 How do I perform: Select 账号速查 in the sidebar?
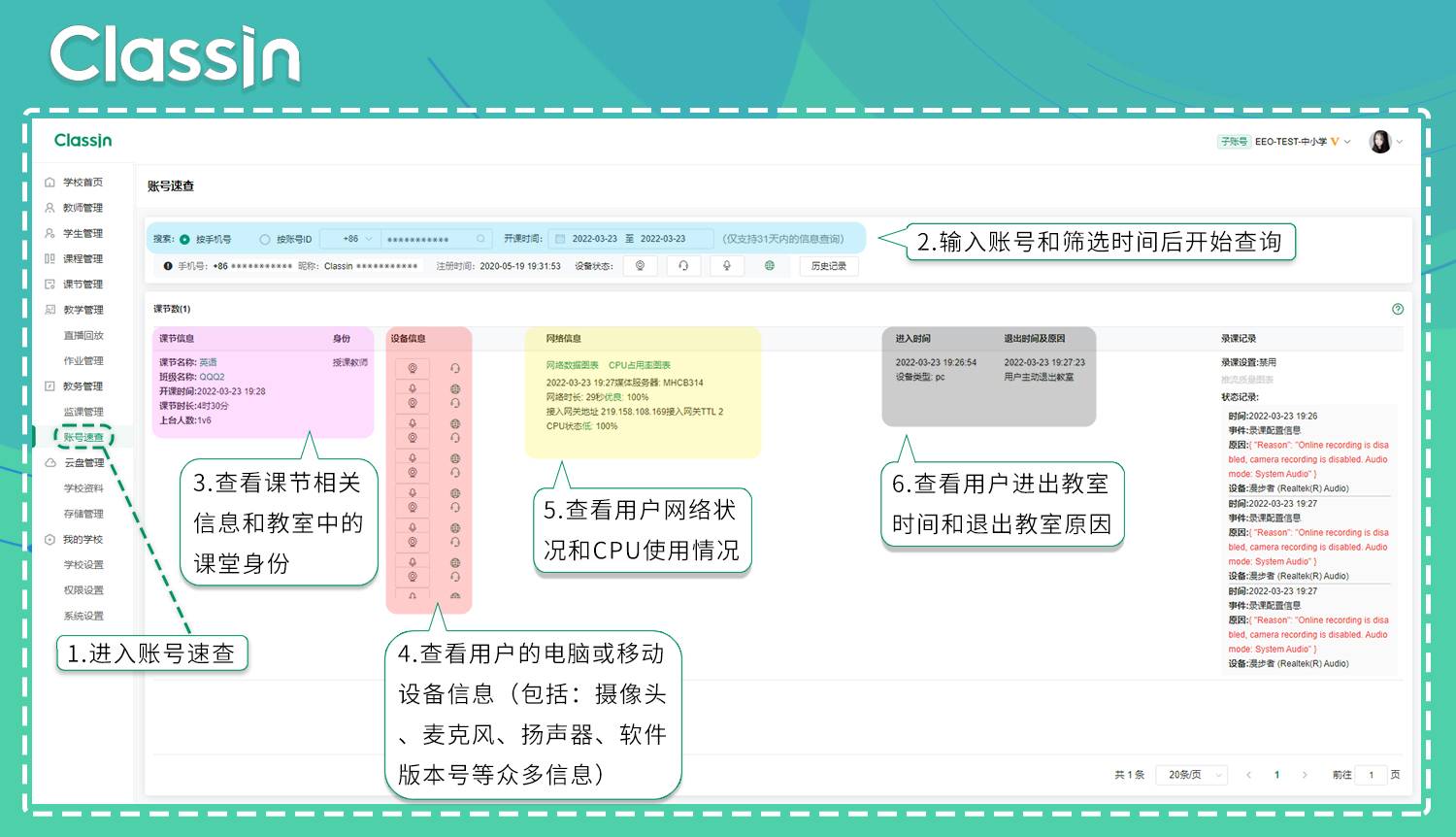tap(83, 438)
